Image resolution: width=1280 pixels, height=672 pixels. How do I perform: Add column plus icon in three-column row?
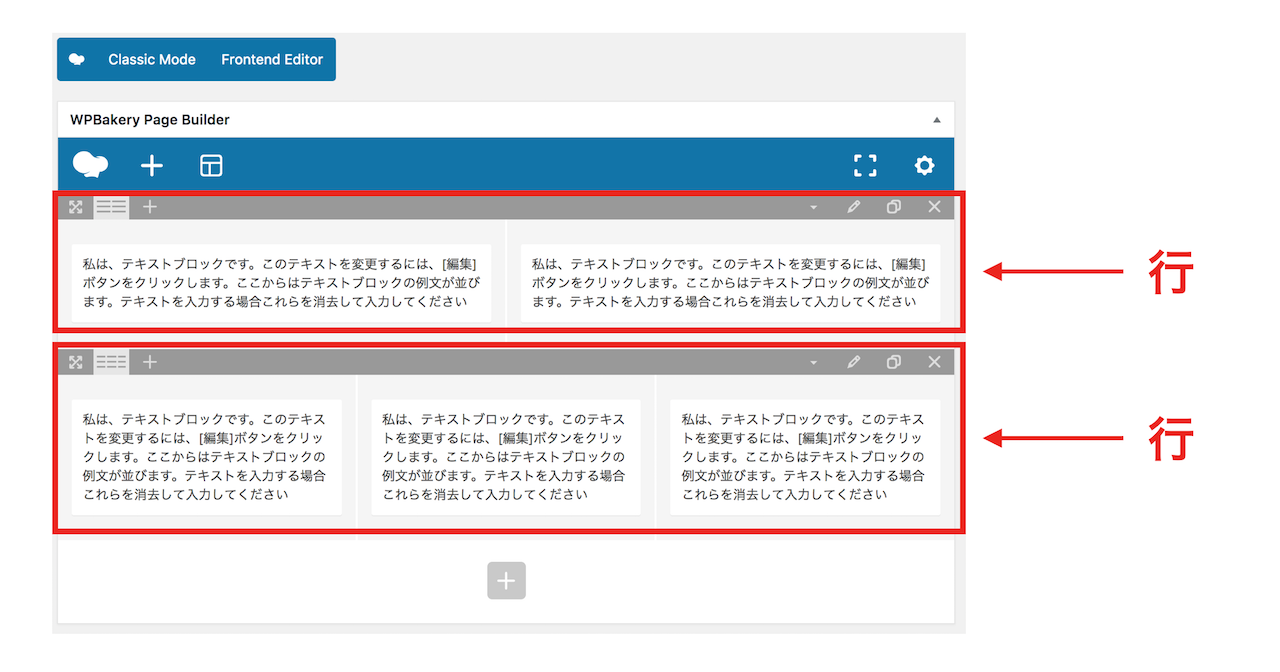150,362
